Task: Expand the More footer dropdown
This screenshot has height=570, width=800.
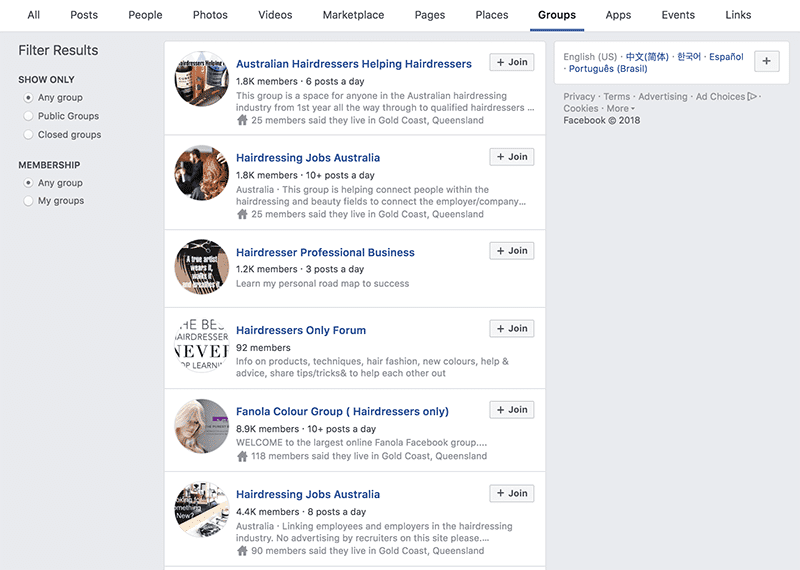Action: (x=620, y=108)
